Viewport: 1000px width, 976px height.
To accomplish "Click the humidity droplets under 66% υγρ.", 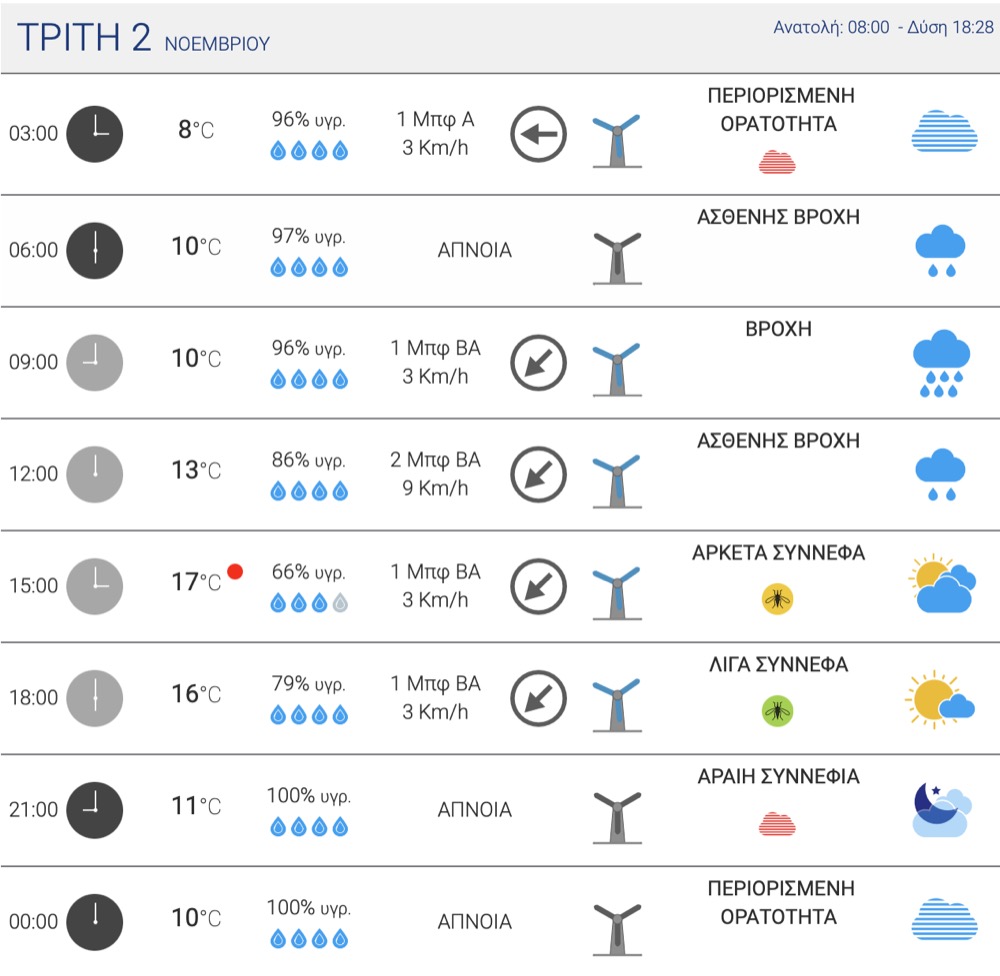I will [x=309, y=603].
